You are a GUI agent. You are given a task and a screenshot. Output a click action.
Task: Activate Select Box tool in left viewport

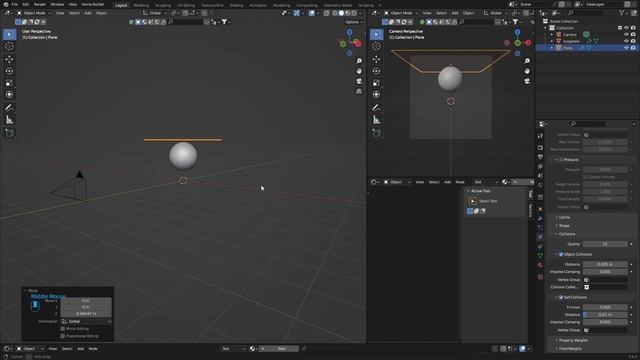9,34
